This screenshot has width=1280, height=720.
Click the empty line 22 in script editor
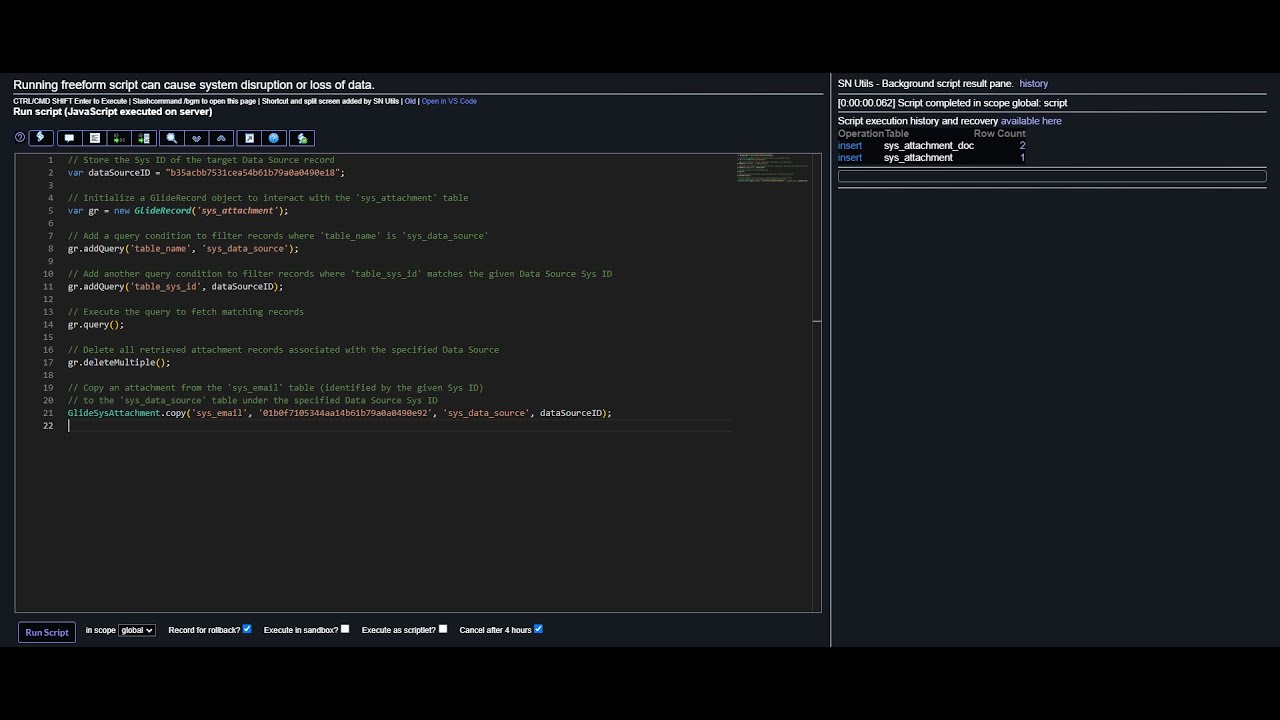399,426
